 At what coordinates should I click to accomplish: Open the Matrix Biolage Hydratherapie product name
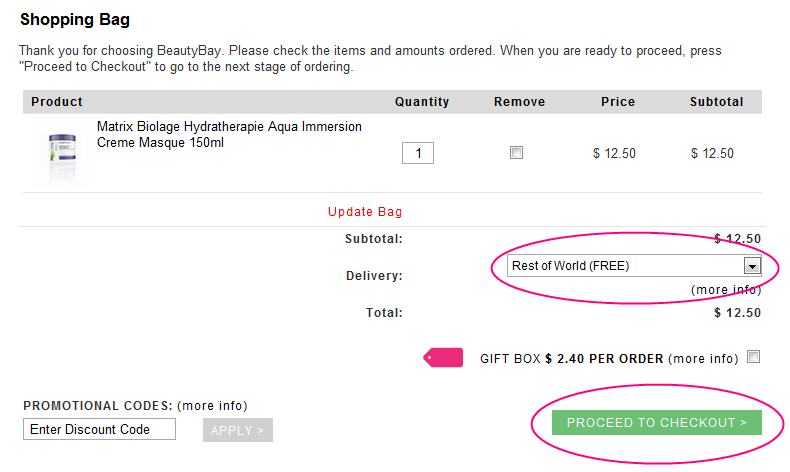tap(229, 134)
